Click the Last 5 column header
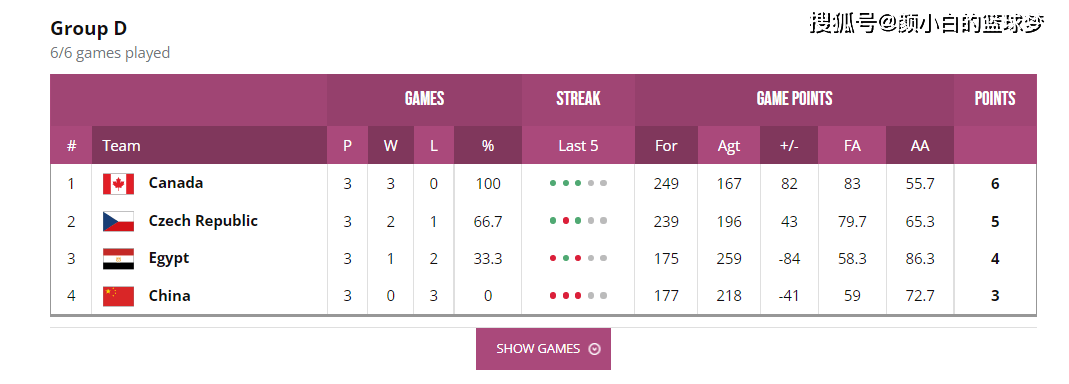The height and width of the screenshot is (384, 1069). click(578, 145)
